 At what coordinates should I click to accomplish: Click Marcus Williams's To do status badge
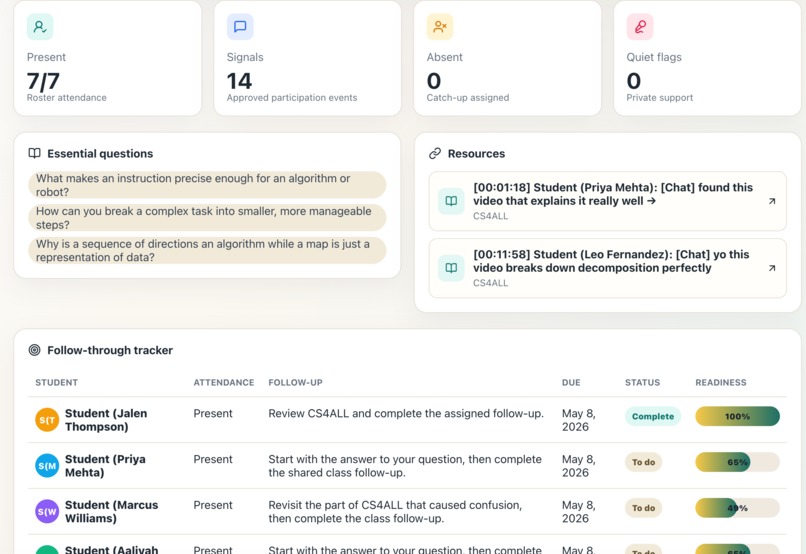pyautogui.click(x=644, y=508)
